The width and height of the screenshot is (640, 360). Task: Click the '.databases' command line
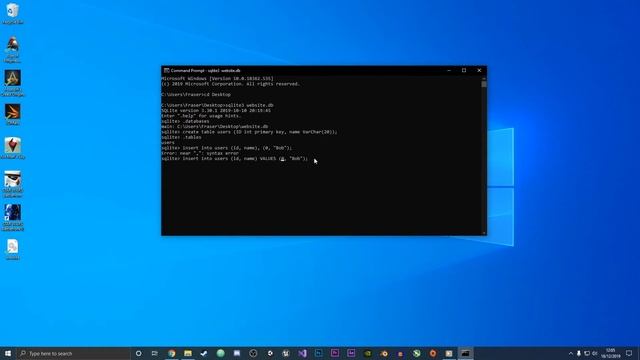pos(185,121)
